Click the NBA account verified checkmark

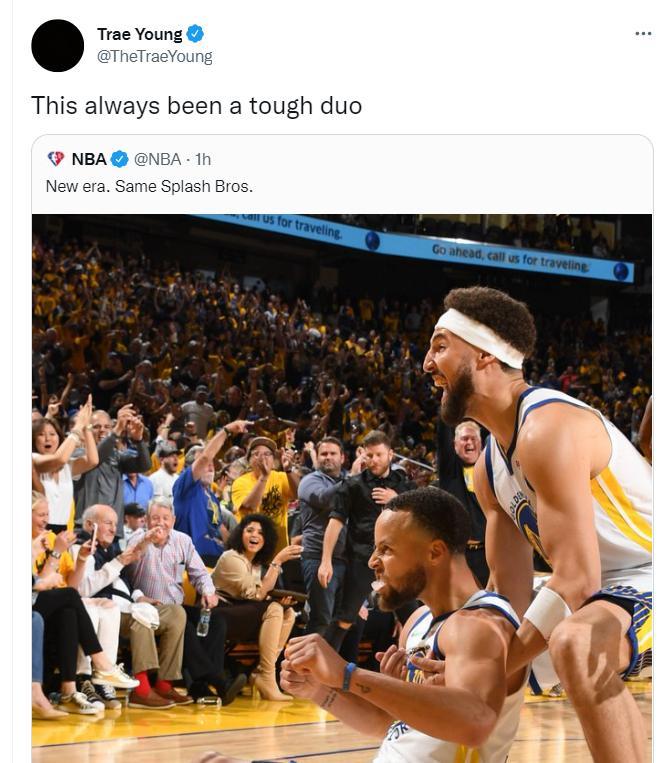tap(120, 159)
